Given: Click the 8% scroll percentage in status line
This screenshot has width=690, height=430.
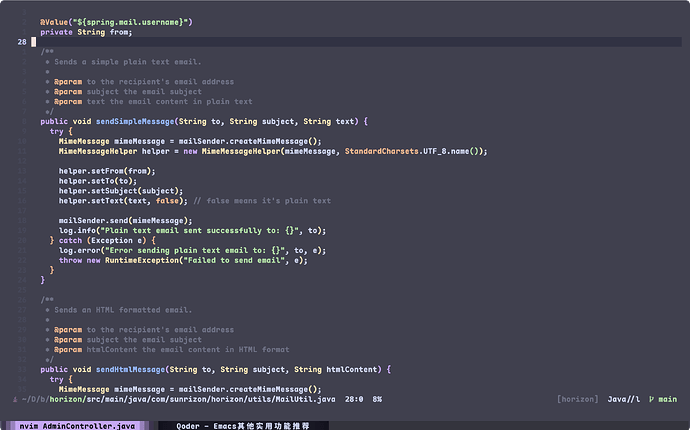Looking at the screenshot, I should (377, 399).
